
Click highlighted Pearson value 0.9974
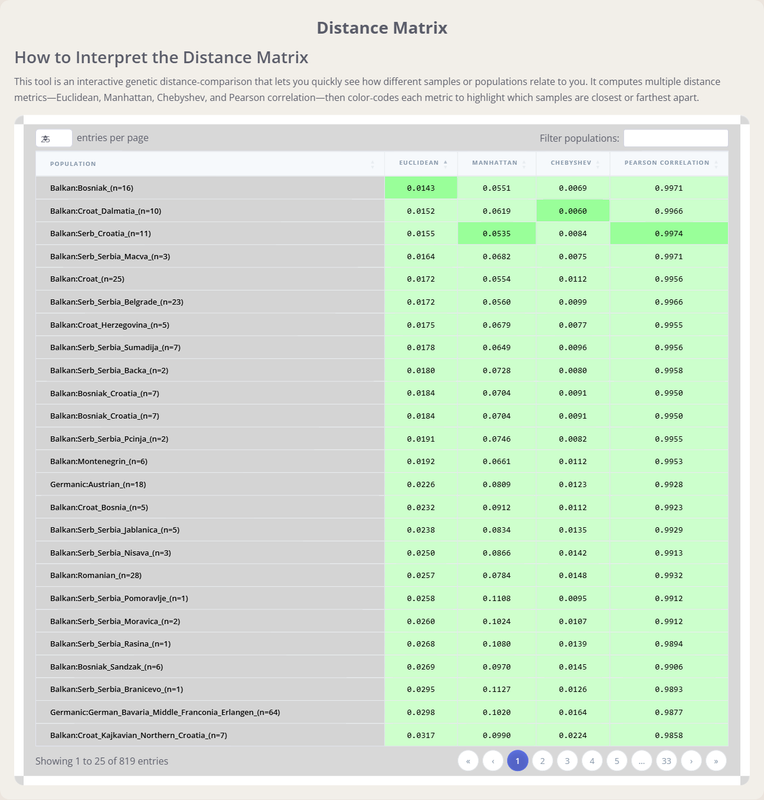point(669,233)
